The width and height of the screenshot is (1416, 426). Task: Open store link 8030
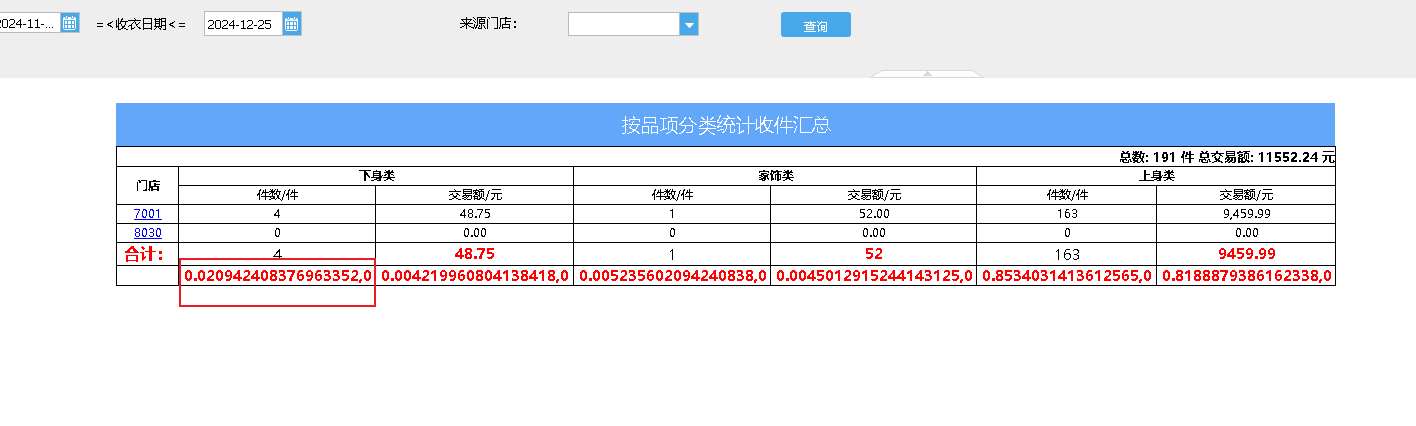[x=147, y=233]
